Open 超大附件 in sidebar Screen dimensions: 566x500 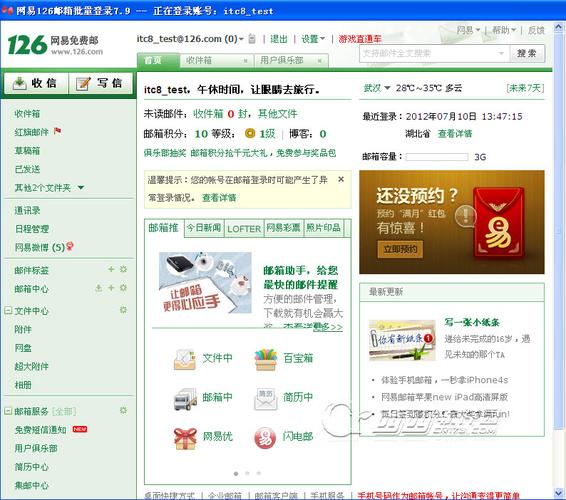click(32, 366)
